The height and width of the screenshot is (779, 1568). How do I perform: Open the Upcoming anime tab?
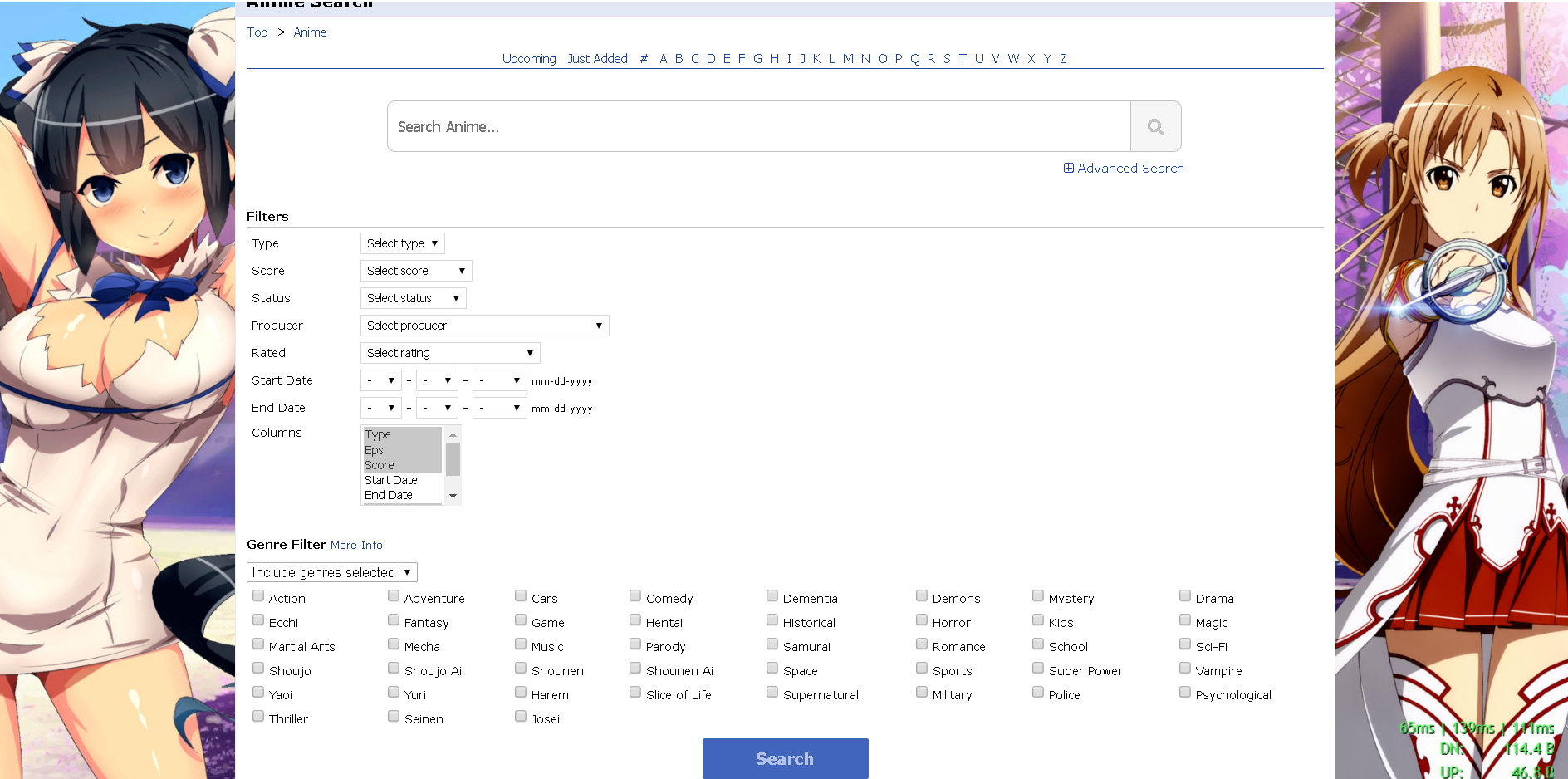click(x=529, y=59)
